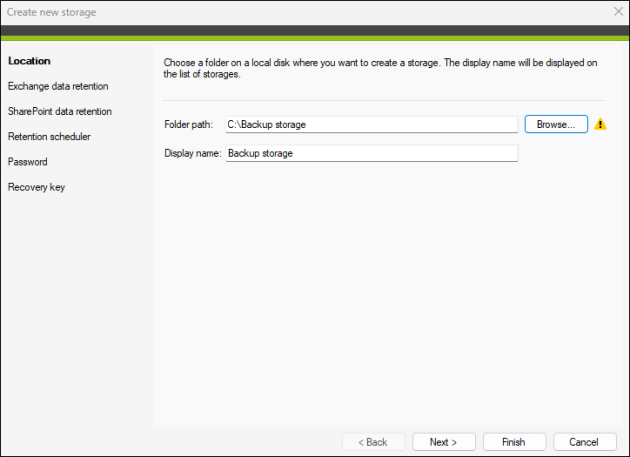Viewport: 630px width, 457px height.
Task: Click the 'Choose a folder on a local disk' description
Action: point(380,68)
